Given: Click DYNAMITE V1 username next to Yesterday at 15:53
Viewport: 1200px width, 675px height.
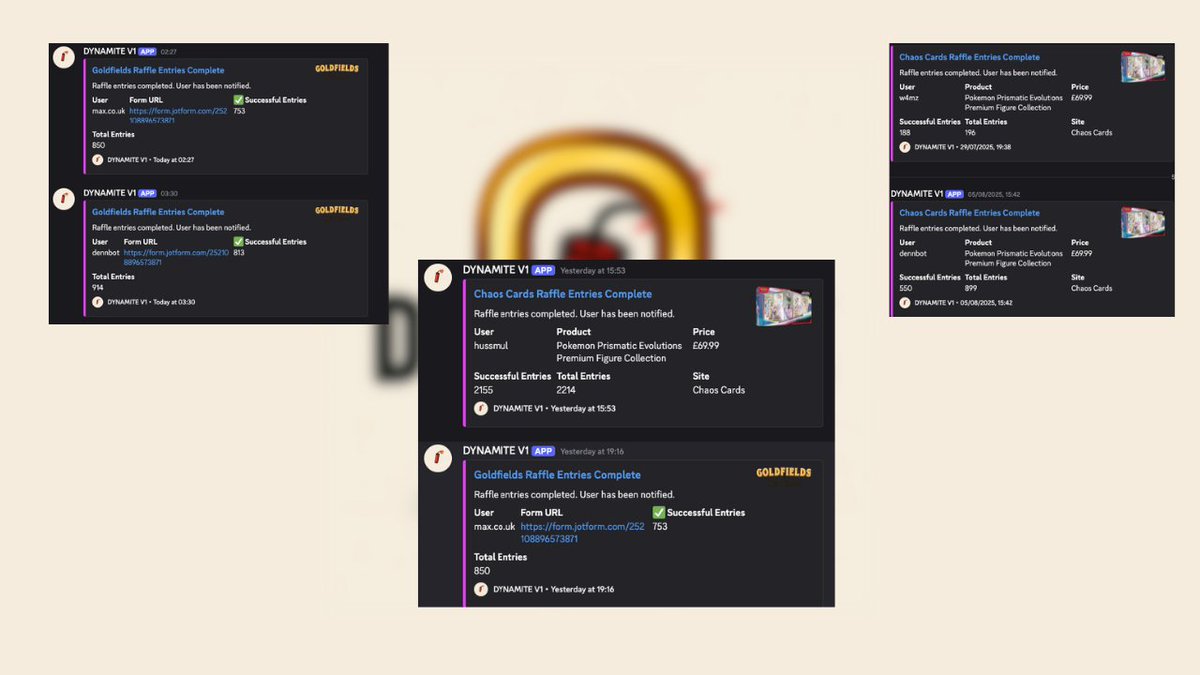Looking at the screenshot, I should 495,270.
